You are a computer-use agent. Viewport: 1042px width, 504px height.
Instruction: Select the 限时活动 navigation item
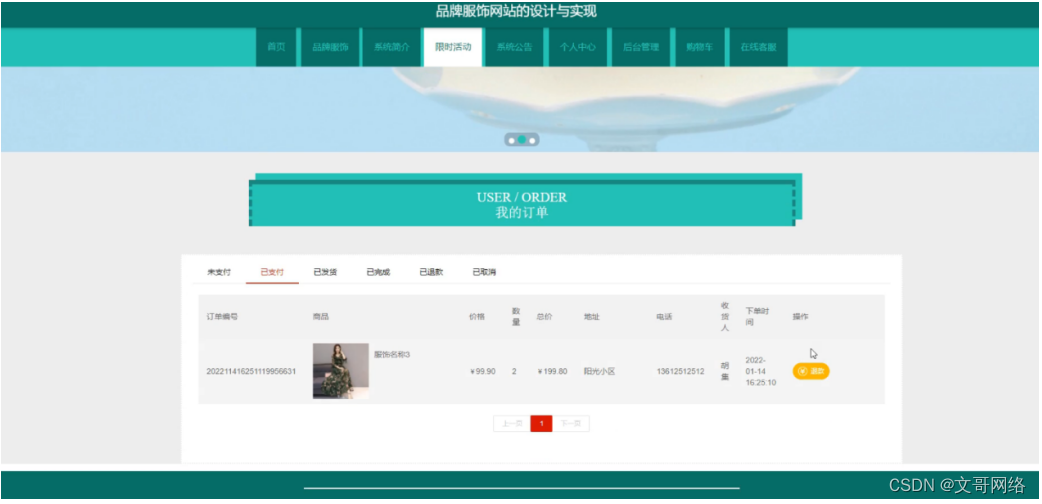coord(453,47)
